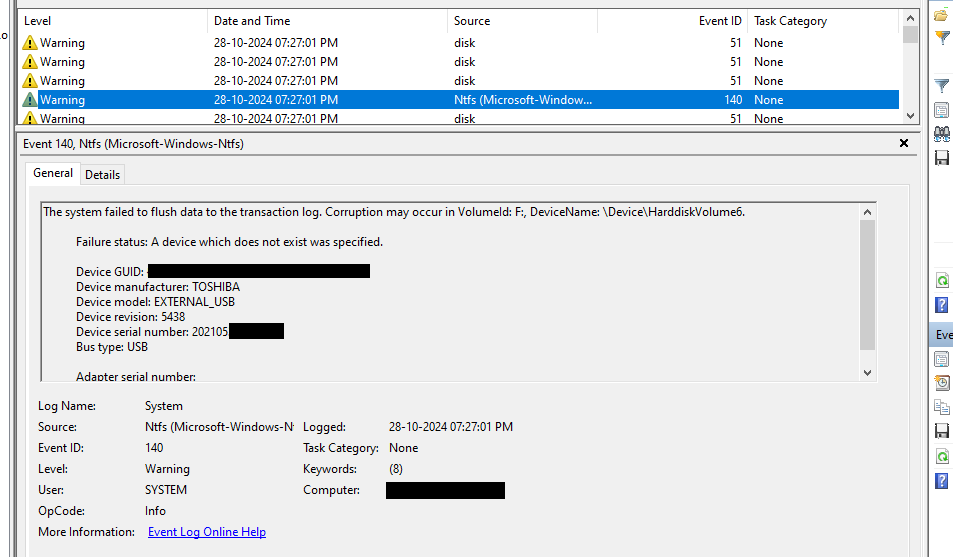Click warning icon of the Ntfs event row
Screen dimensions: 953x557
pyautogui.click(x=29, y=100)
